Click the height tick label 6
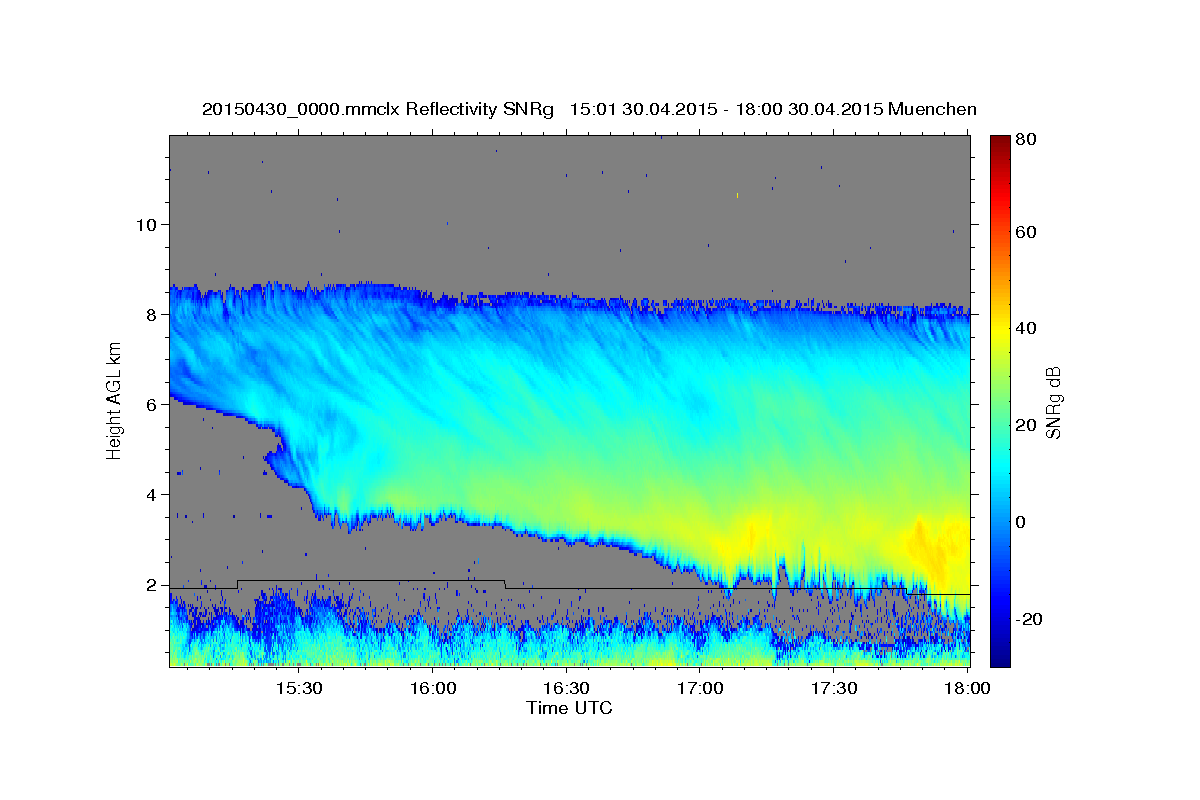 point(152,404)
